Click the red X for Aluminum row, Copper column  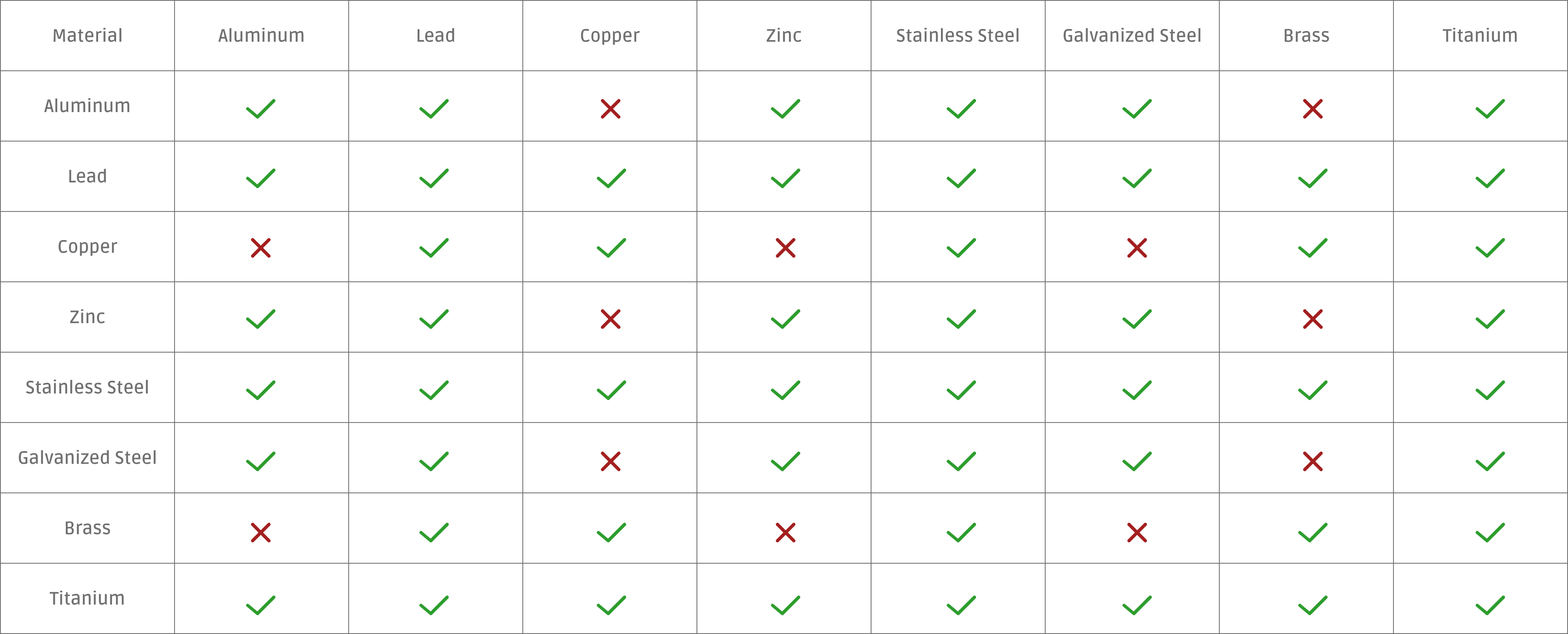(x=610, y=109)
